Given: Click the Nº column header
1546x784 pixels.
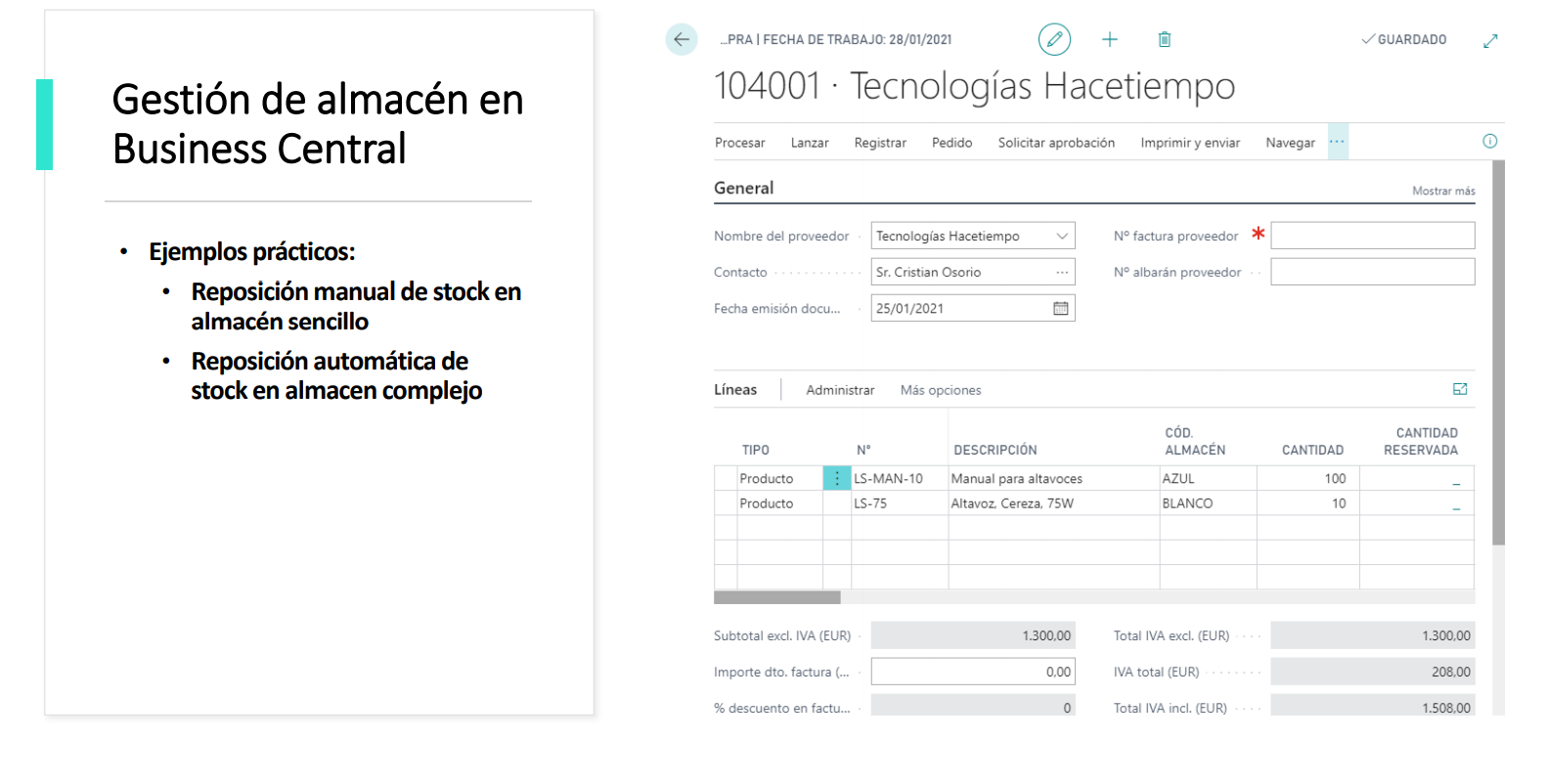Looking at the screenshot, I should point(863,450).
